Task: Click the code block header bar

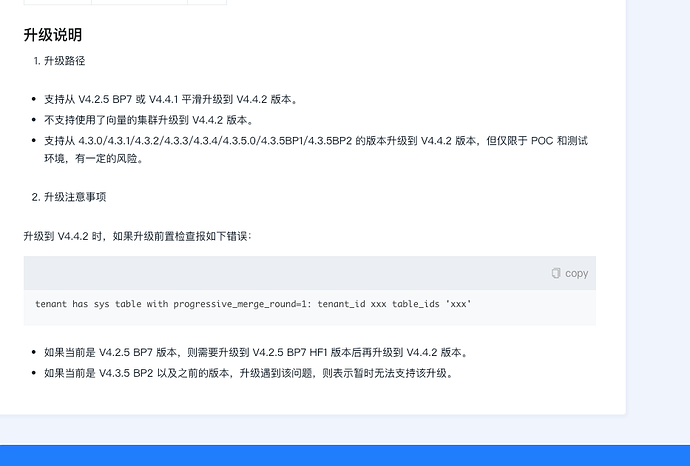Action: [310, 273]
